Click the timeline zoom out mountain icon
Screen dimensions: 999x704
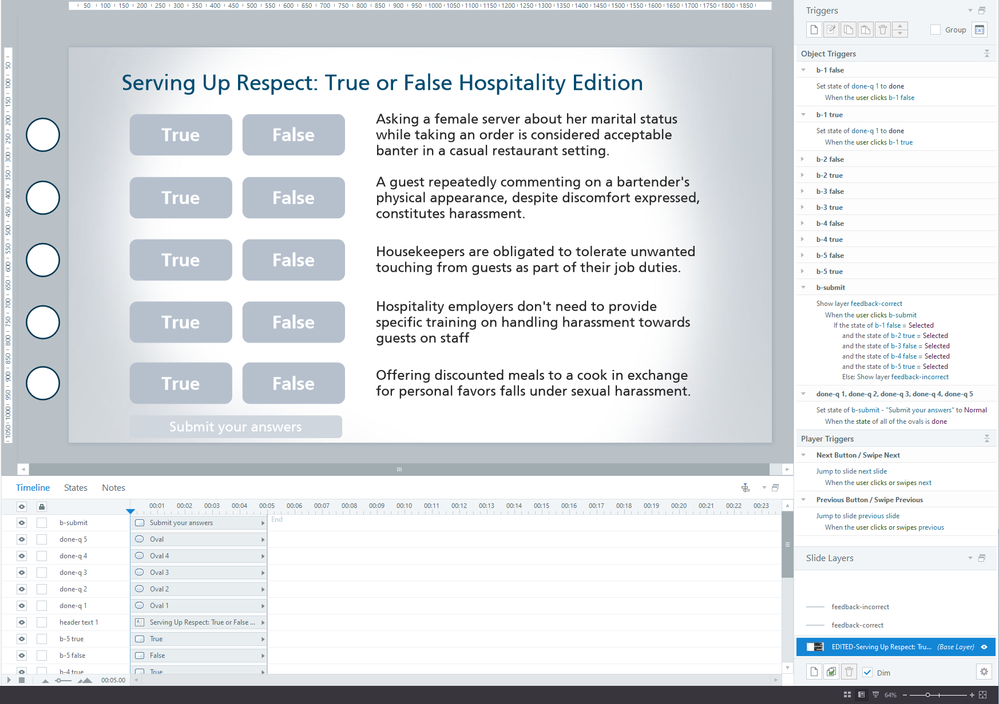45,680
